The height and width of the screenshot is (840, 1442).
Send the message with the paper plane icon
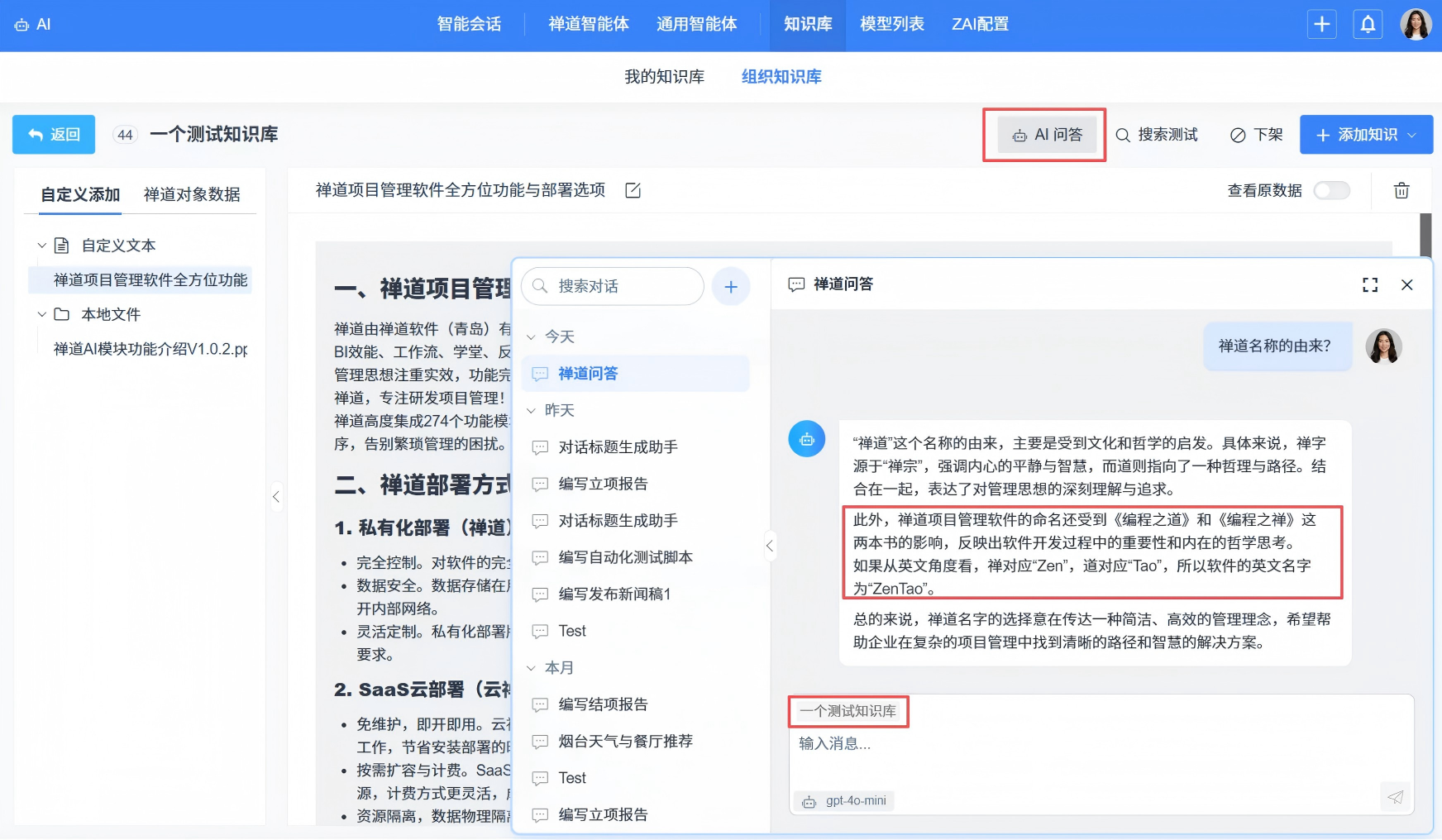pyautogui.click(x=1397, y=797)
